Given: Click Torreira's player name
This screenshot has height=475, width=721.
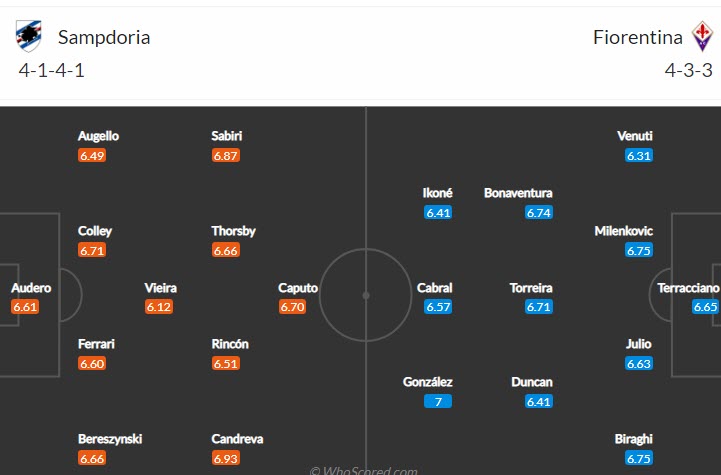Looking at the screenshot, I should coord(531,288).
